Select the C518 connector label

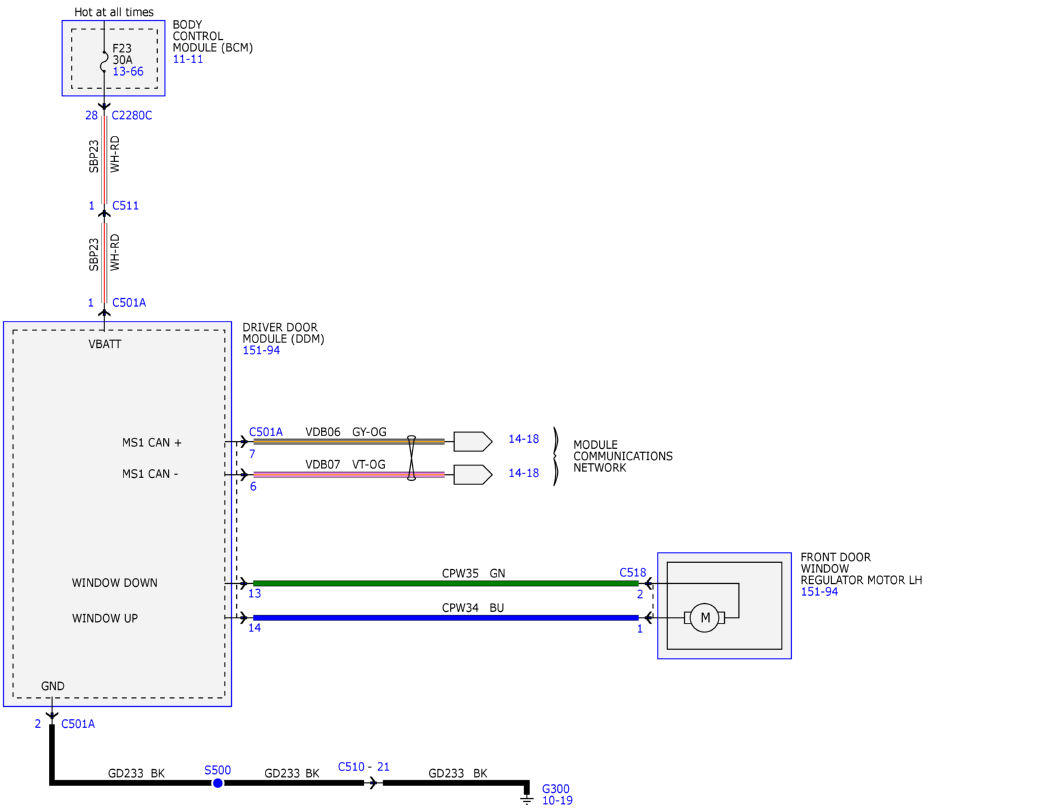tap(633, 573)
